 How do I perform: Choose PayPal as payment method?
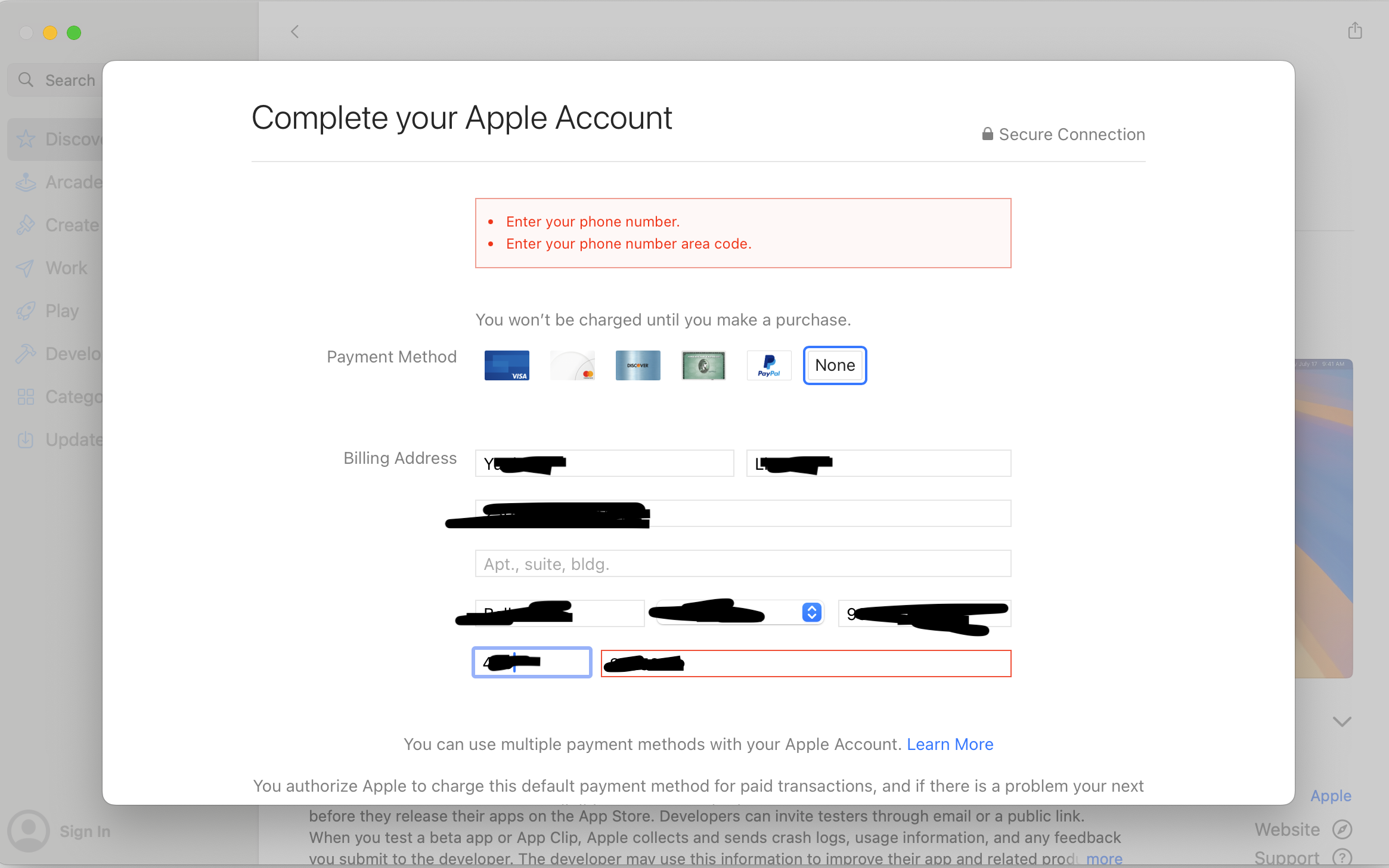769,365
